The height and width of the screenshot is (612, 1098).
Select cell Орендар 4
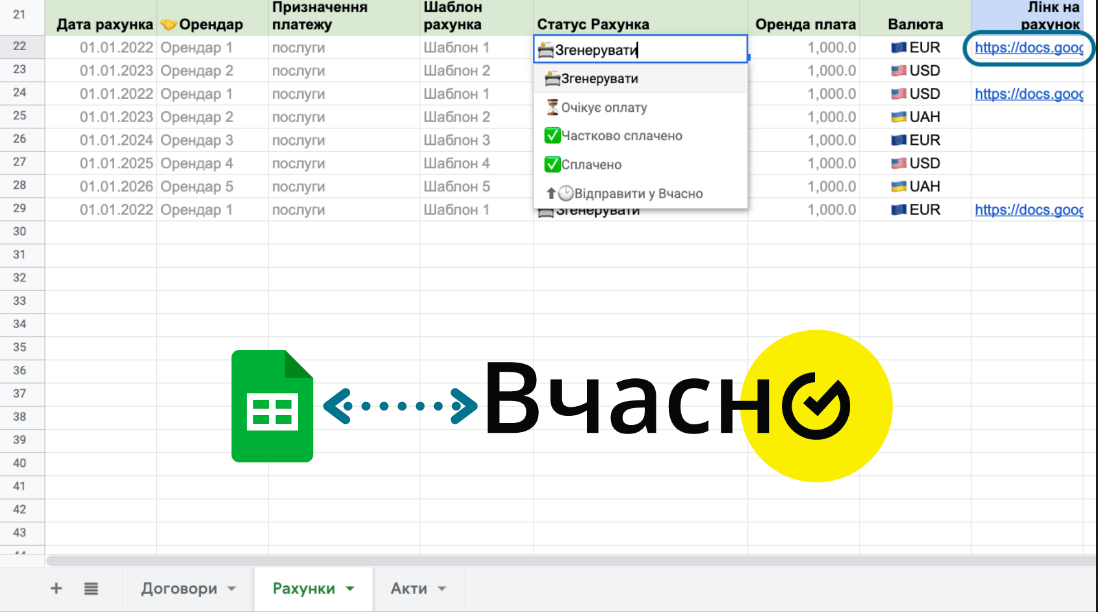pos(212,163)
